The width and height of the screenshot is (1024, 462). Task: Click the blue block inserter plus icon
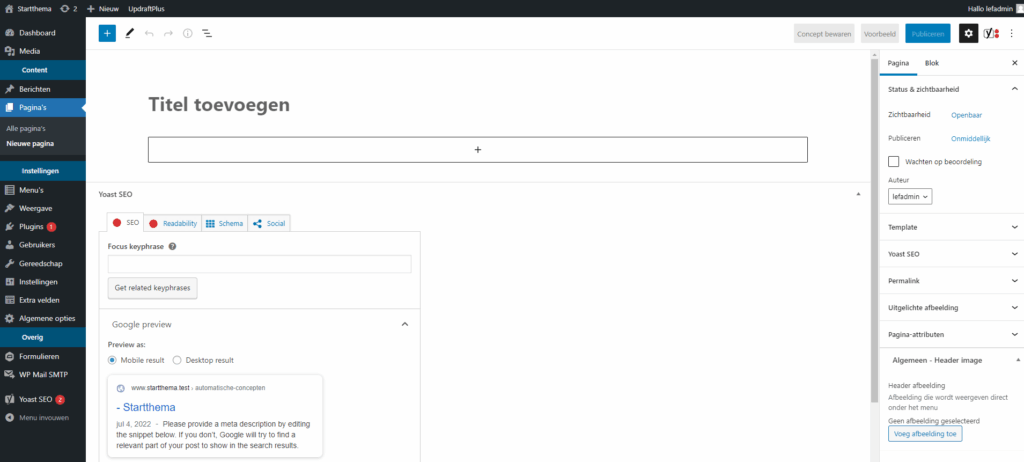click(x=107, y=33)
